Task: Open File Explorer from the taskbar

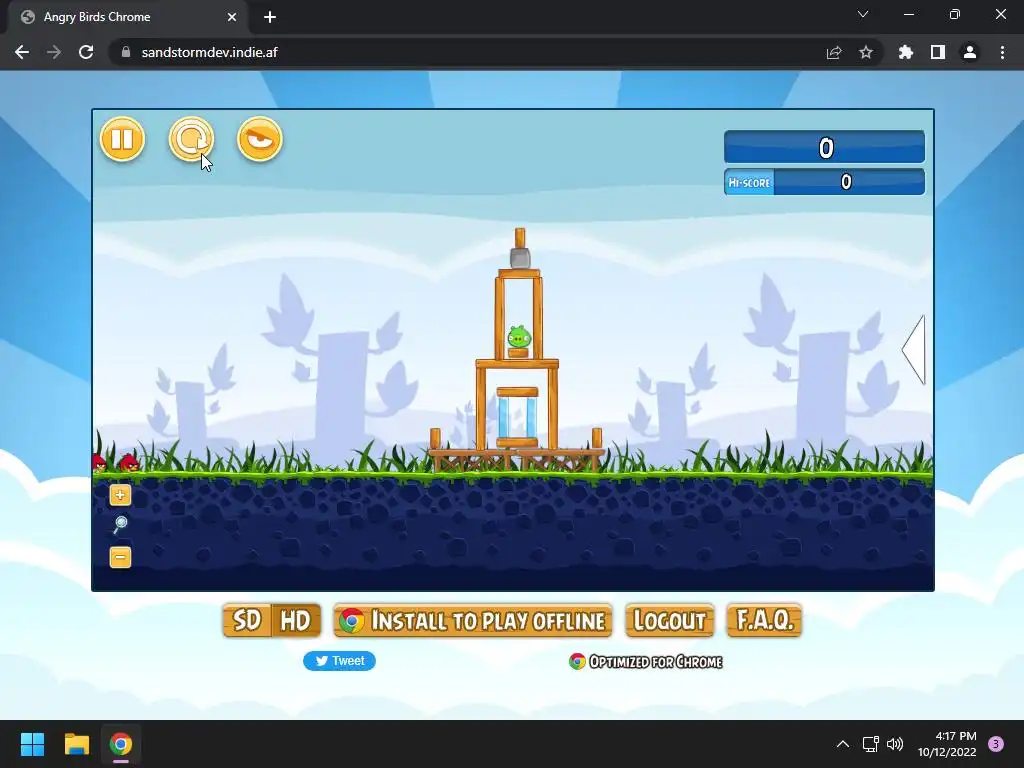Action: [76, 744]
